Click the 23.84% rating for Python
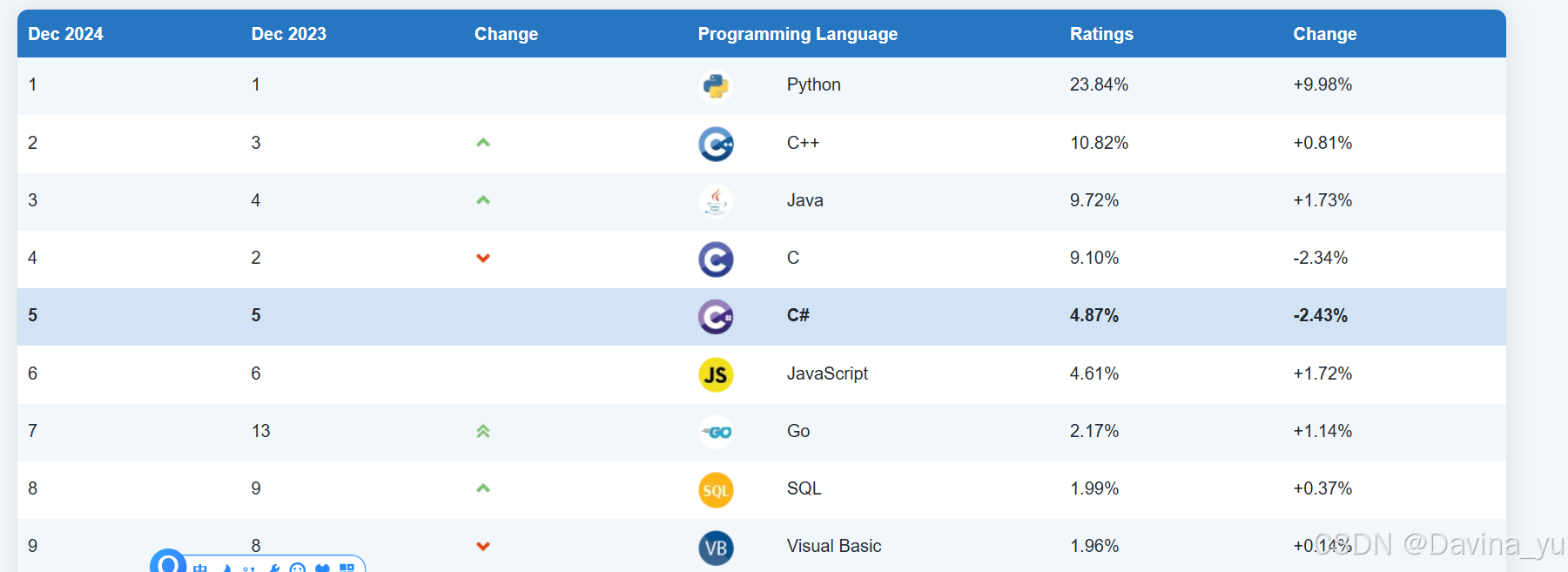 [x=1099, y=84]
